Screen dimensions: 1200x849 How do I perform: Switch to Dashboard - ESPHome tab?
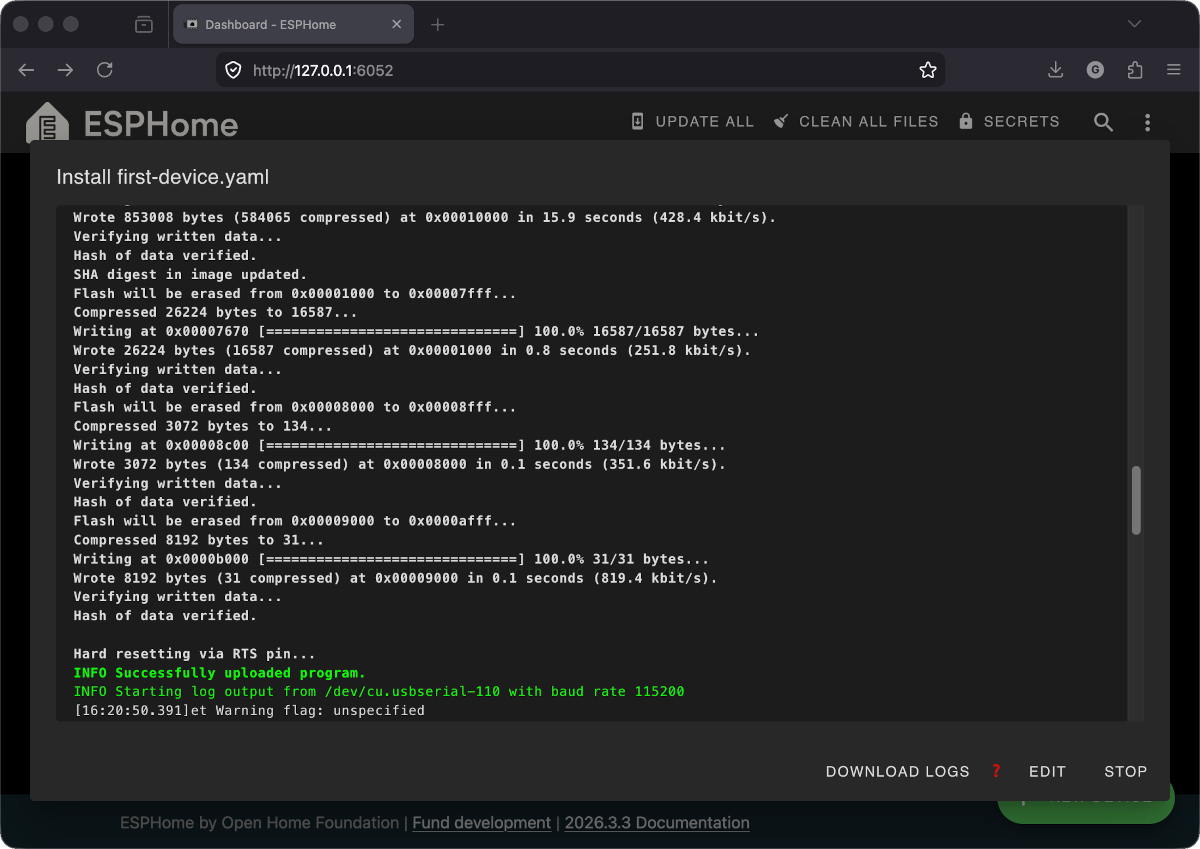[x=294, y=24]
